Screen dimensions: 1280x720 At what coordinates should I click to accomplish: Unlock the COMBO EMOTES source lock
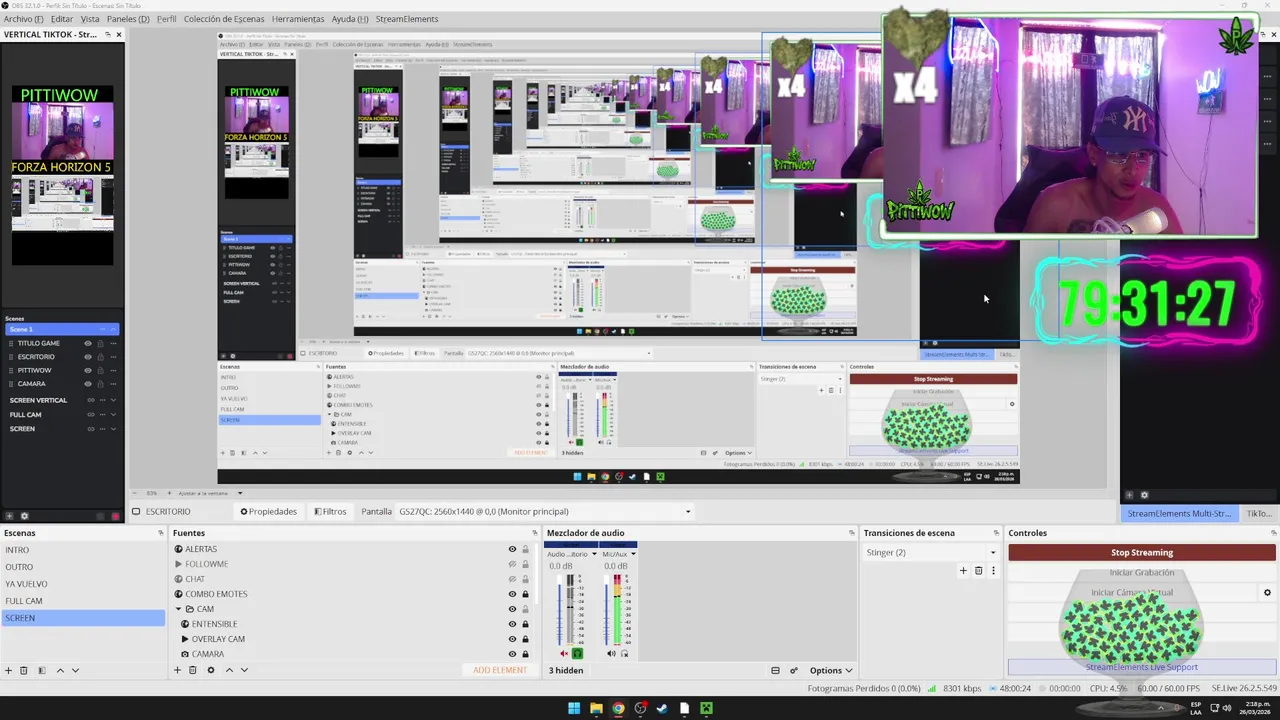tap(525, 594)
